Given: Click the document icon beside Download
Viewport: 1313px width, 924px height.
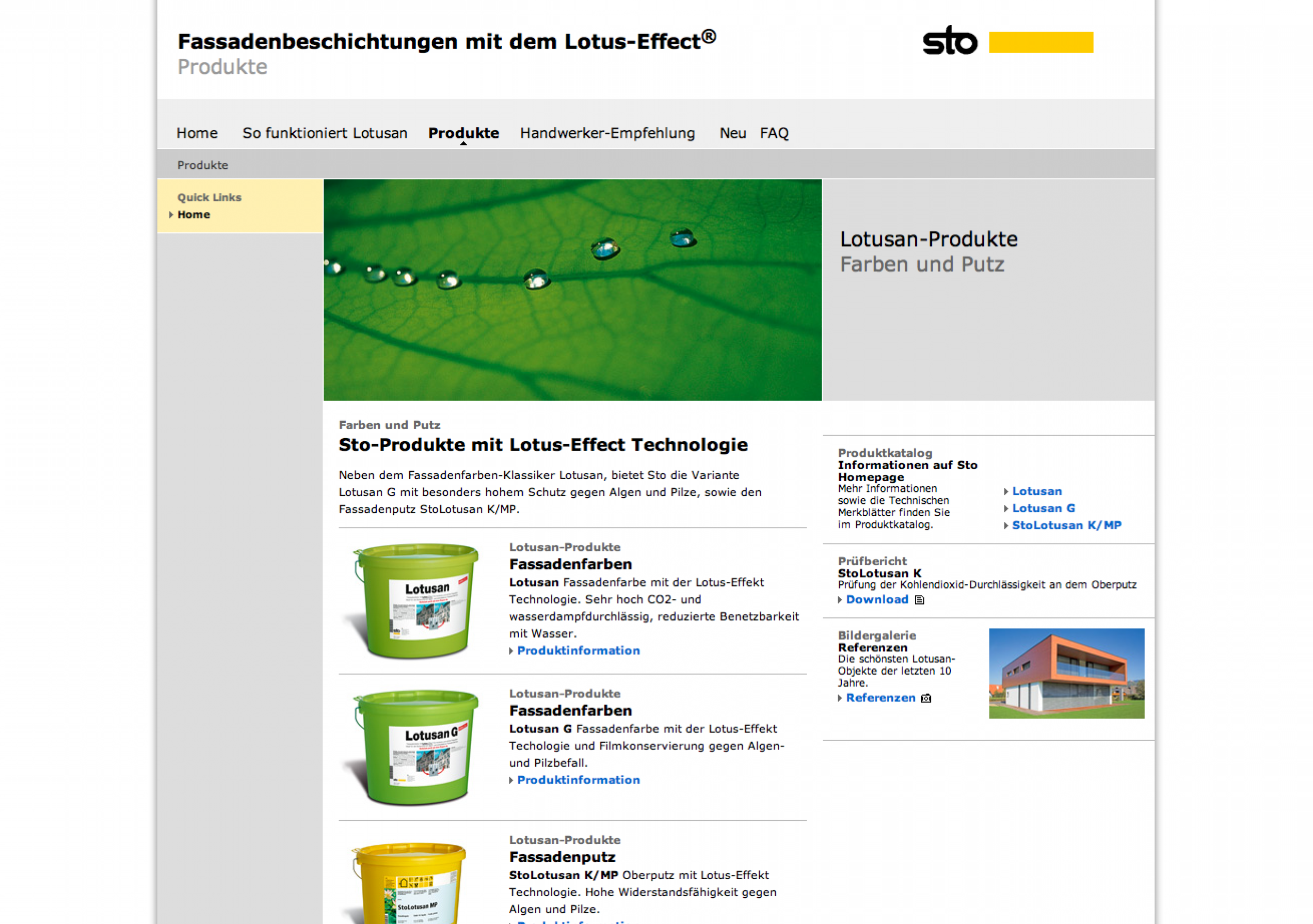Looking at the screenshot, I should coord(920,600).
